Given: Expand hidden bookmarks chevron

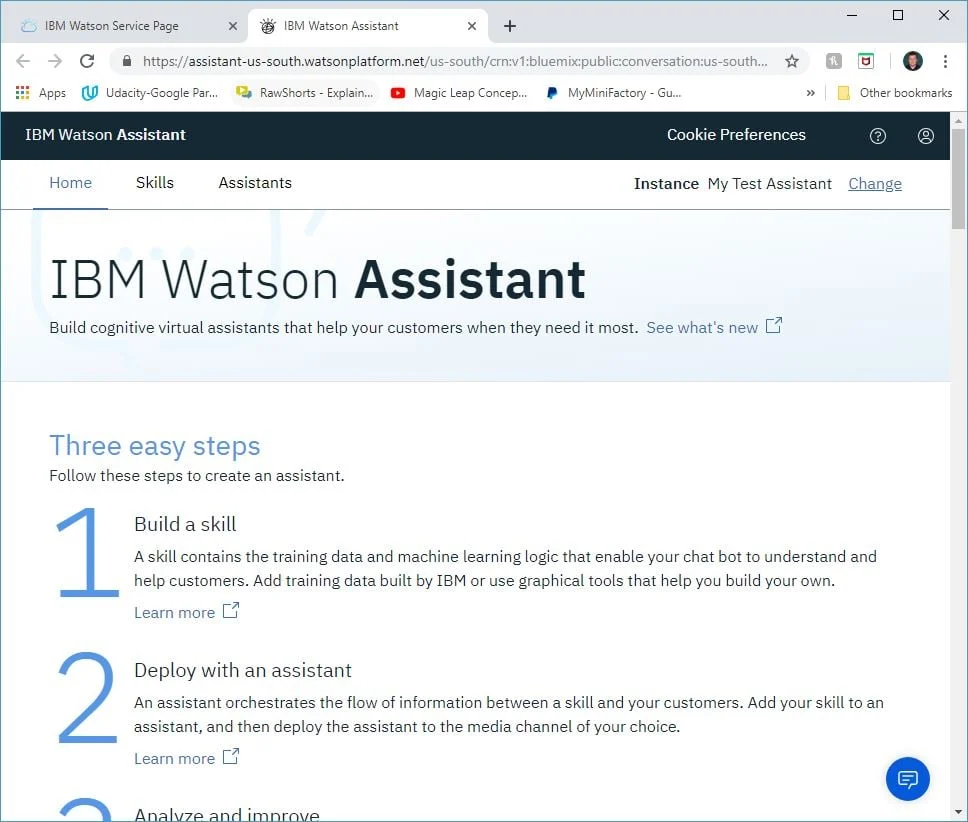Looking at the screenshot, I should tap(811, 93).
